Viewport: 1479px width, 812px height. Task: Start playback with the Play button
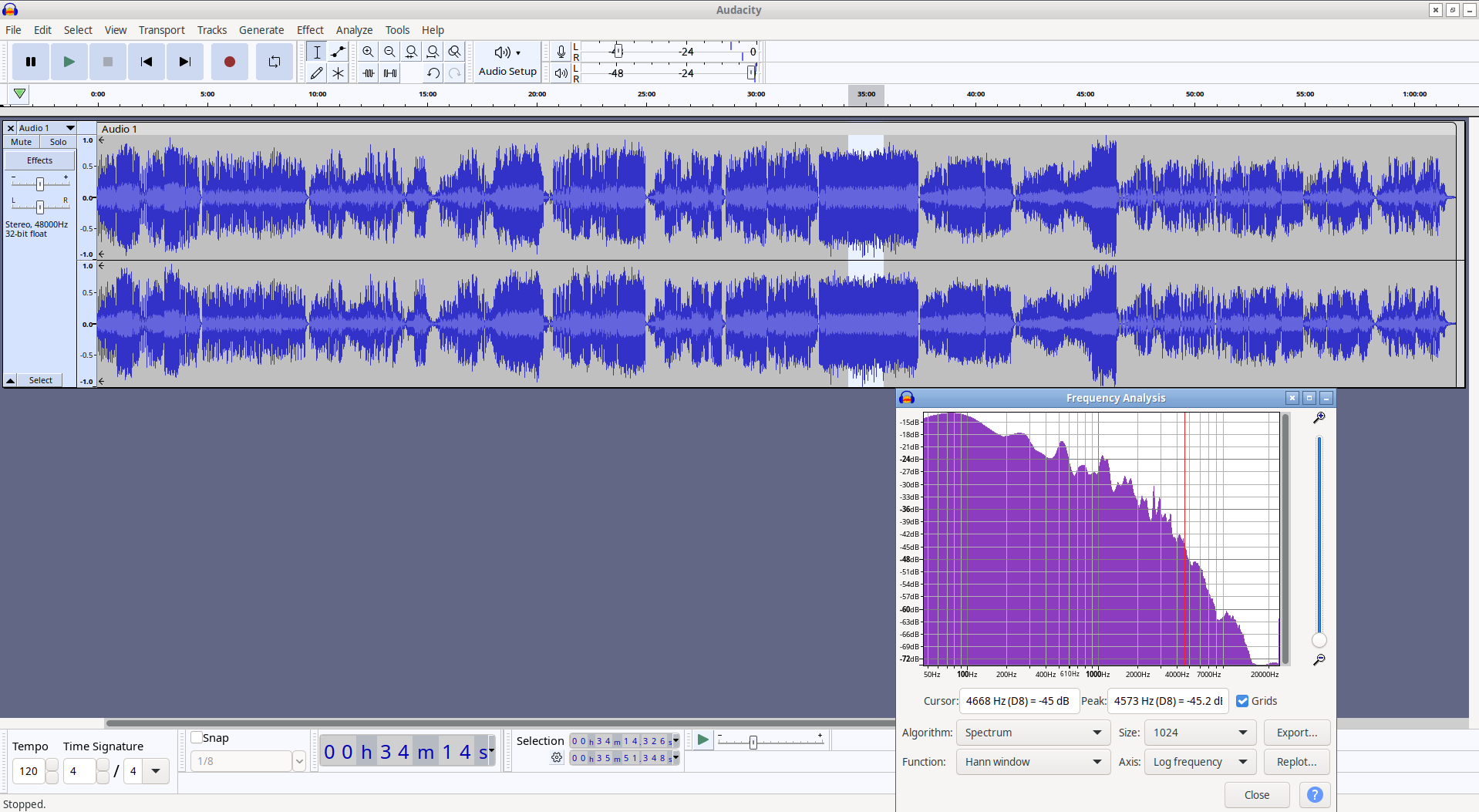point(69,62)
